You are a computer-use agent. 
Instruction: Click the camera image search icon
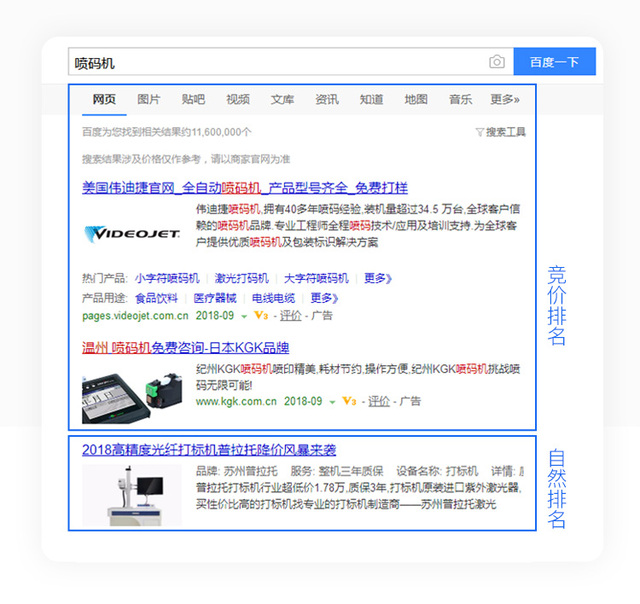(x=497, y=62)
